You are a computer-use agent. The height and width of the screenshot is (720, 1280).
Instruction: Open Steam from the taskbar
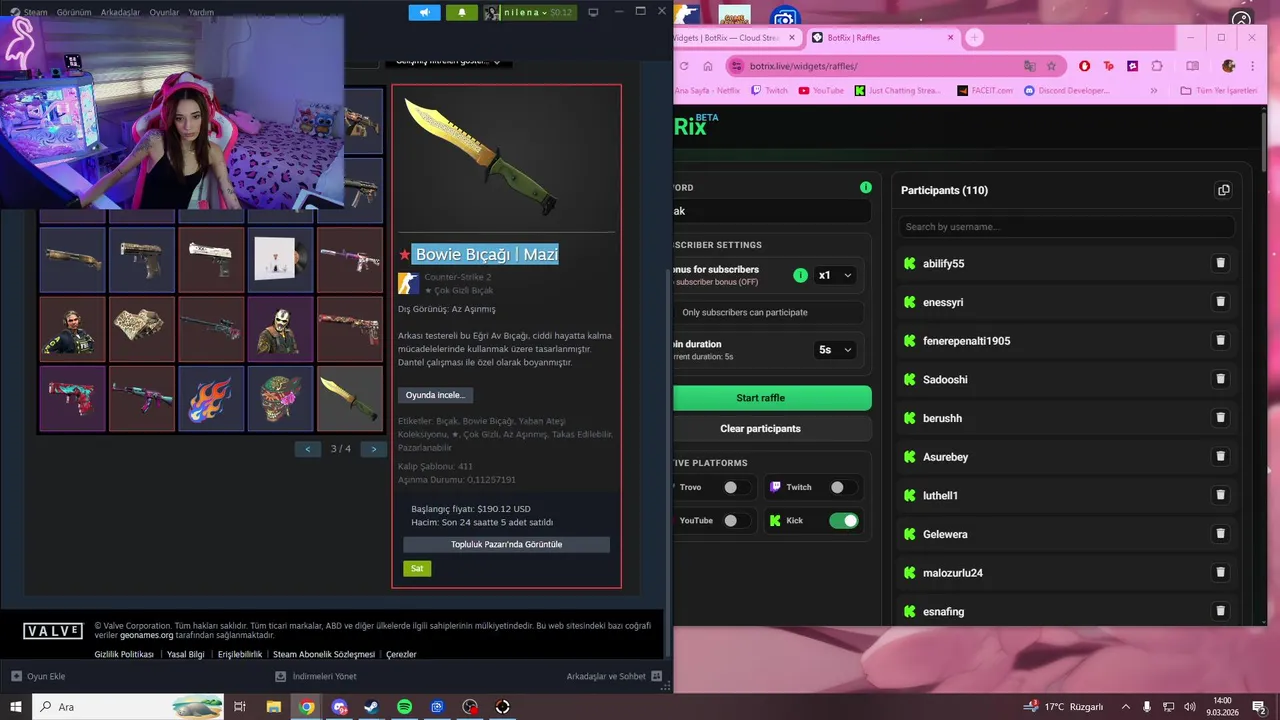[371, 707]
